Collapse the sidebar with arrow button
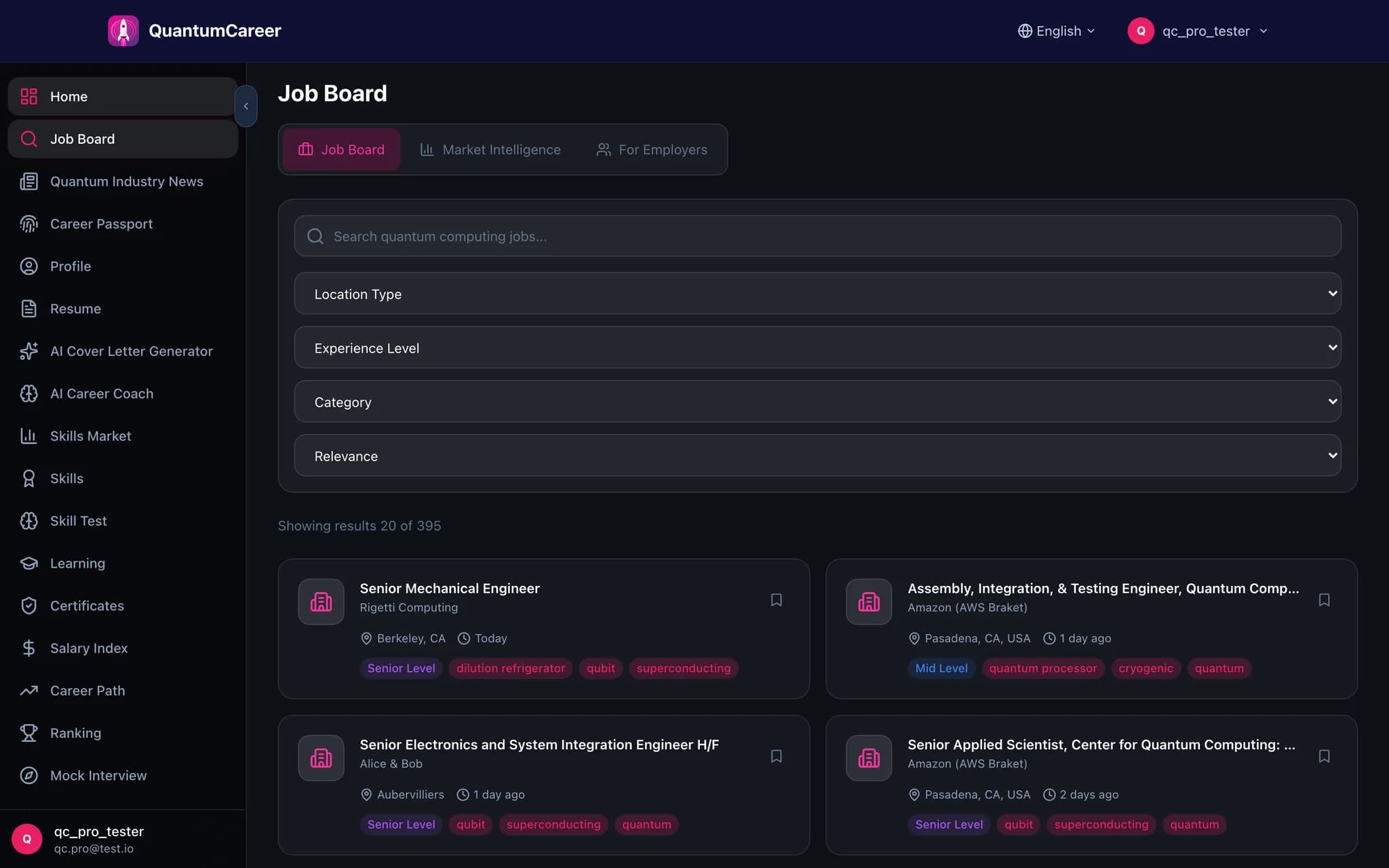The height and width of the screenshot is (868, 1389). [246, 106]
